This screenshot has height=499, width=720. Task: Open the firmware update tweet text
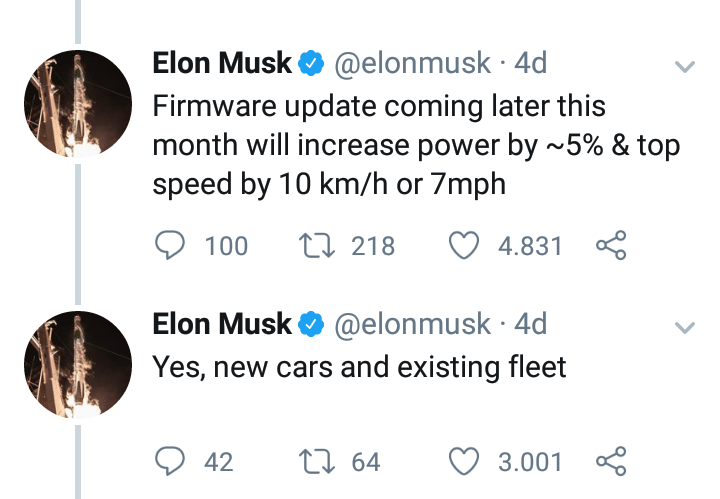point(416,146)
